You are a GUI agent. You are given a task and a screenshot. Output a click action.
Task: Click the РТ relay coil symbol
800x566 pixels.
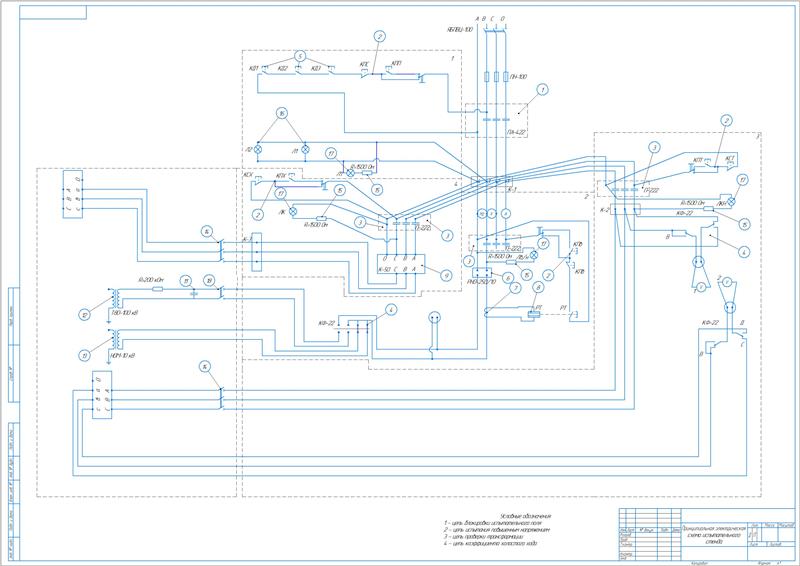tap(534, 313)
